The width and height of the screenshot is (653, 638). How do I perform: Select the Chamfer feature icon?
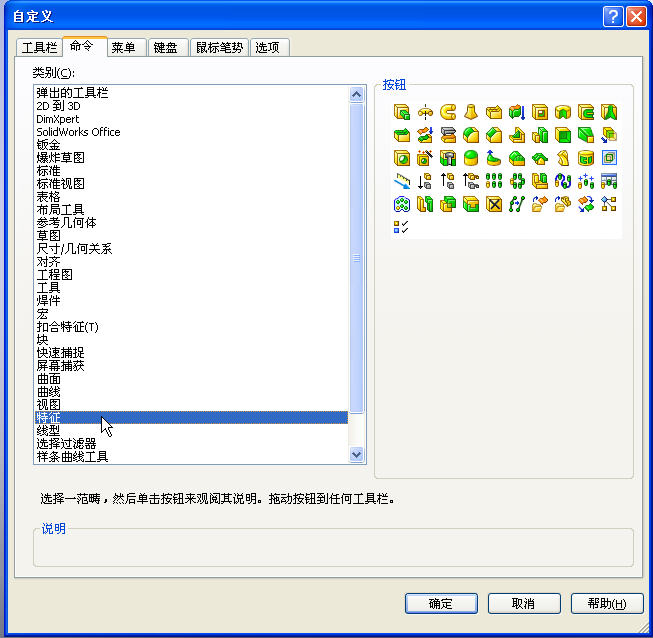coord(494,135)
